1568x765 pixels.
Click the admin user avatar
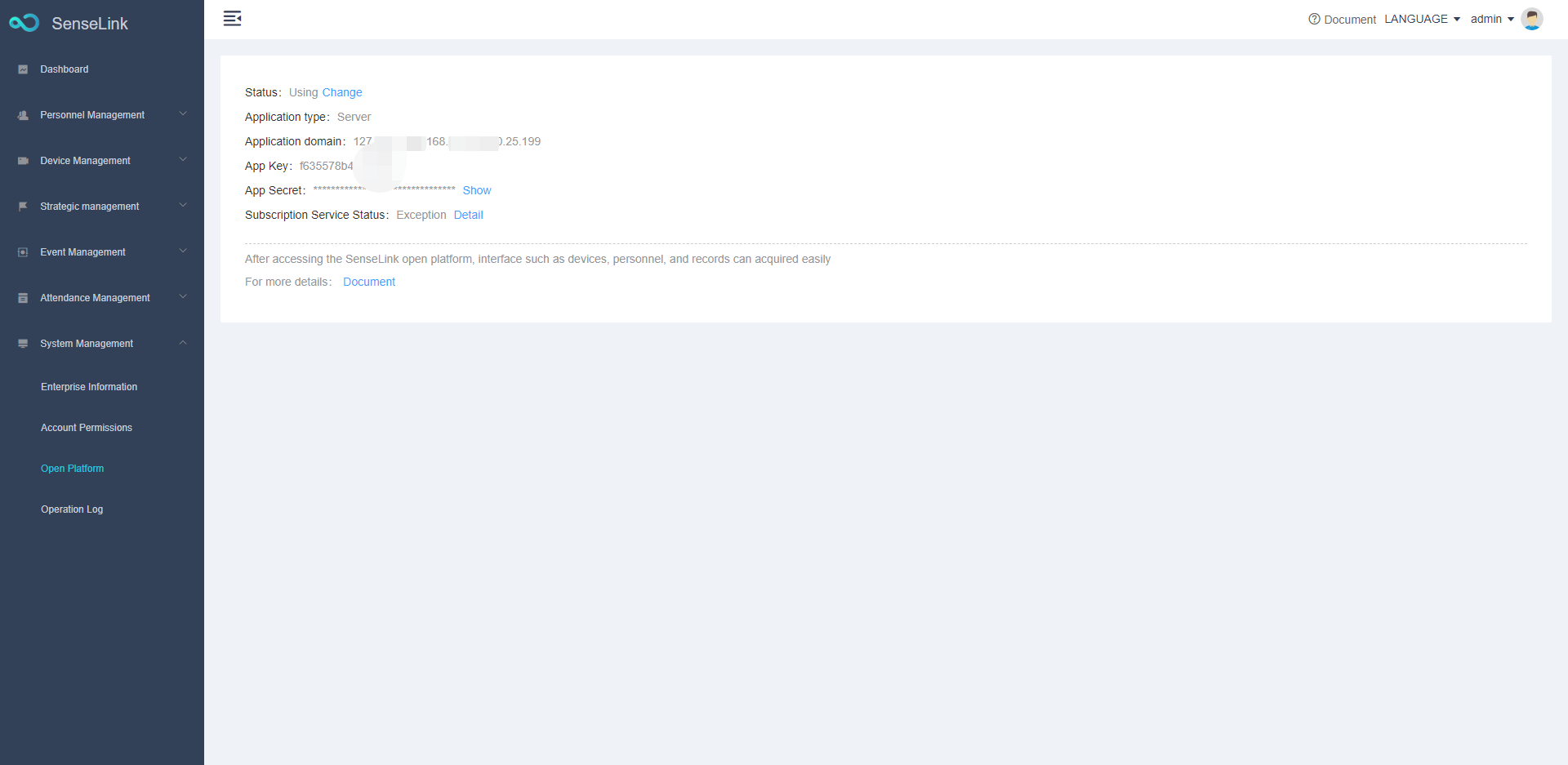[1531, 19]
